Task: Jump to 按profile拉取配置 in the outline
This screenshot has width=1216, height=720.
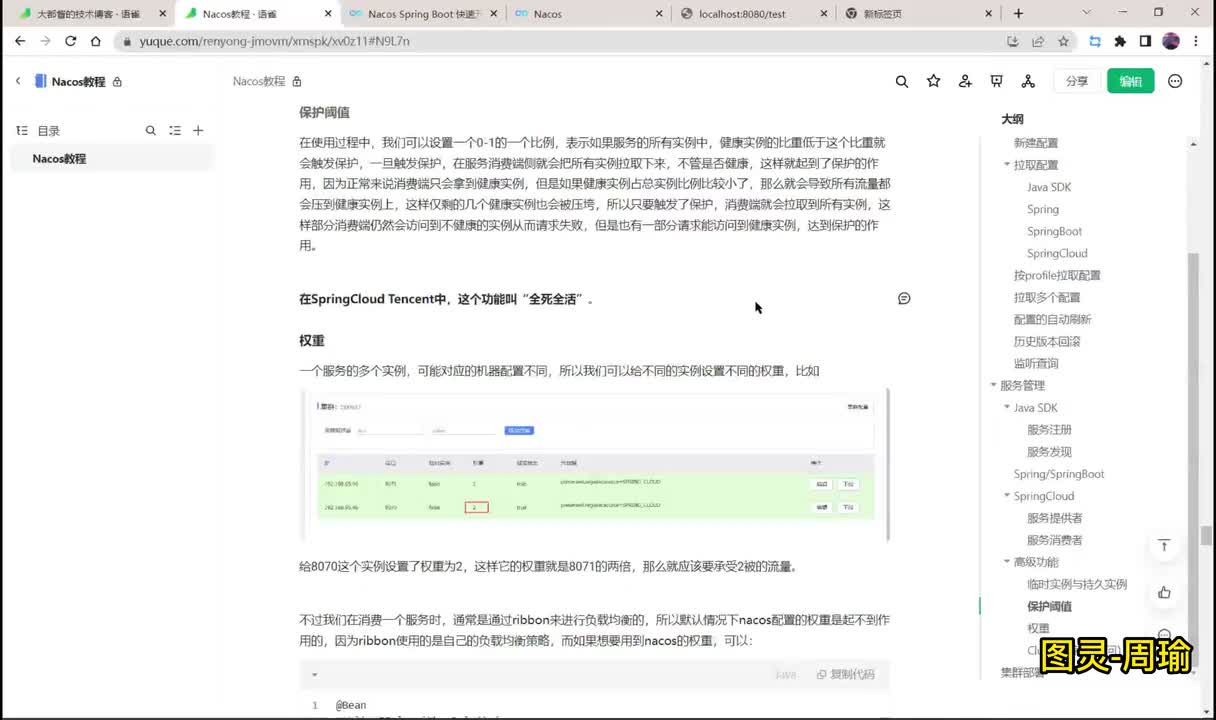Action: [x=1057, y=276]
